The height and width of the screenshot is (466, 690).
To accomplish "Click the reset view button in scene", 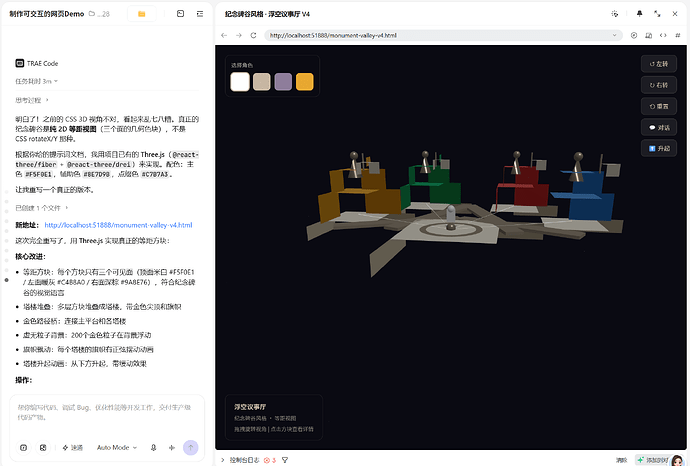I will (659, 106).
